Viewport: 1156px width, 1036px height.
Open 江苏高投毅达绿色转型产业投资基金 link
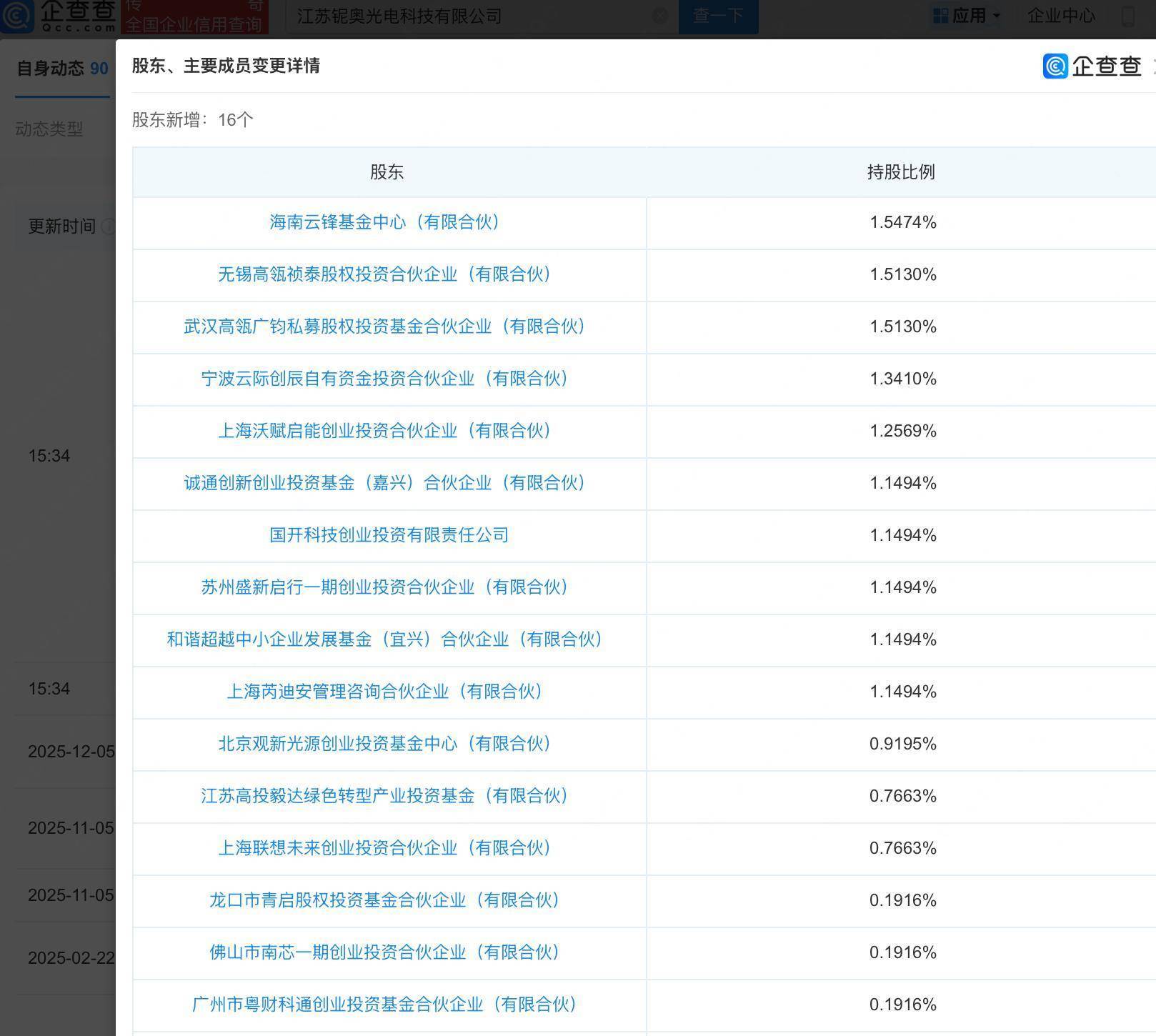tap(387, 796)
